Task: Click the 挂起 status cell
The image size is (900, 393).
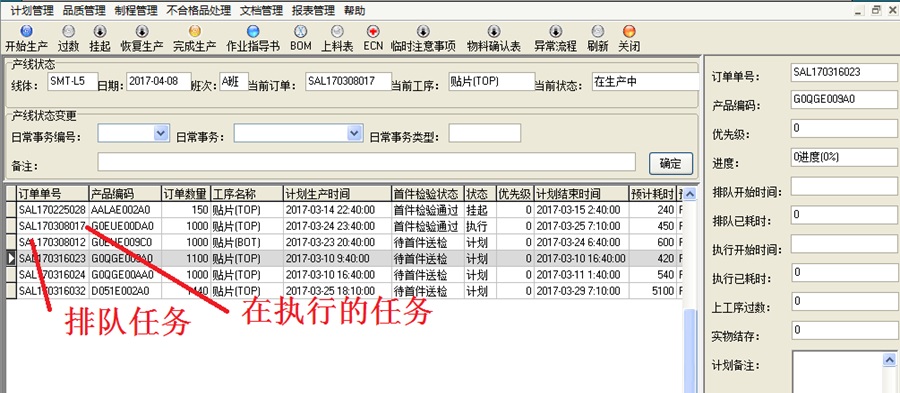Action: point(480,209)
